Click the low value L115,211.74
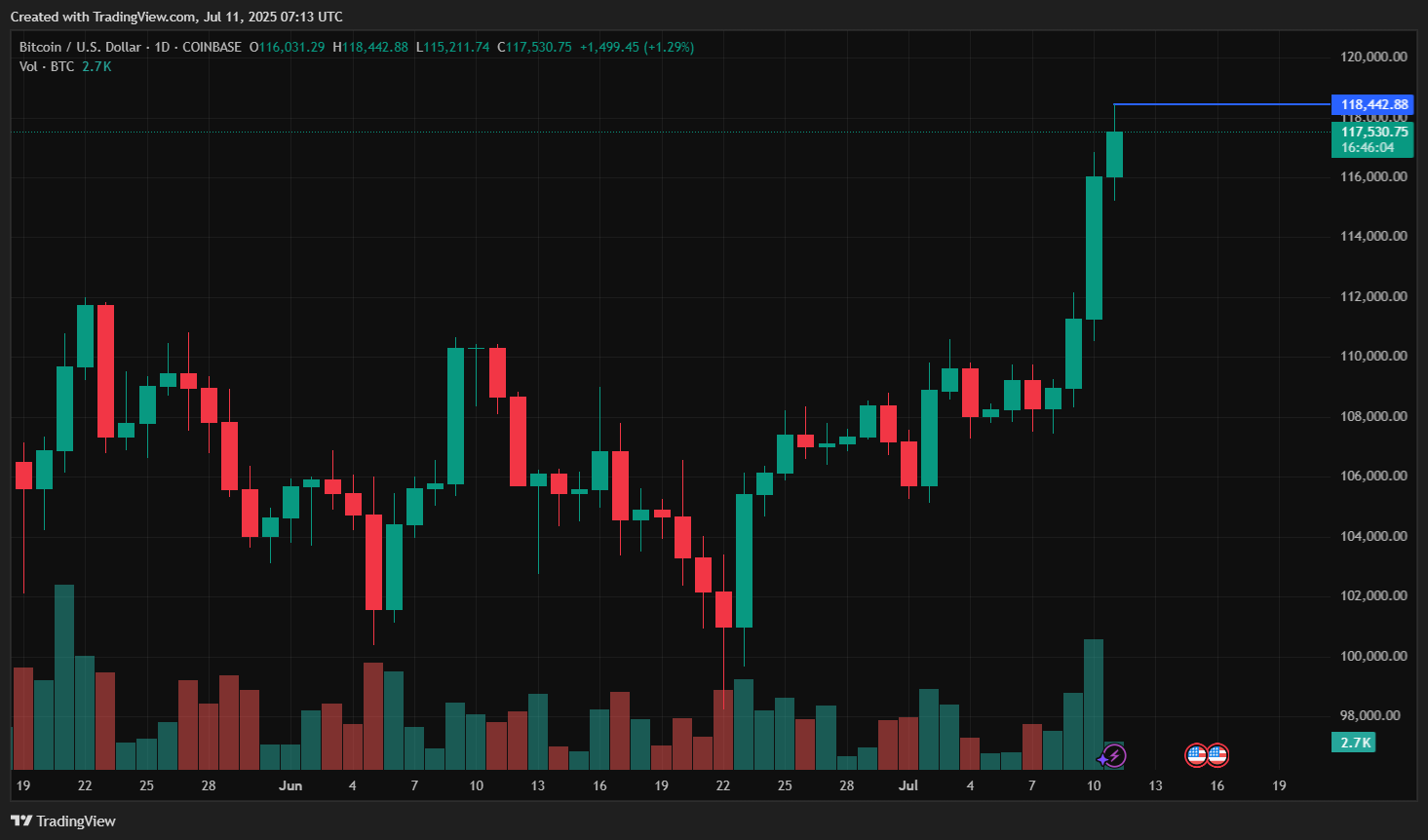1428x840 pixels. pyautogui.click(x=453, y=47)
